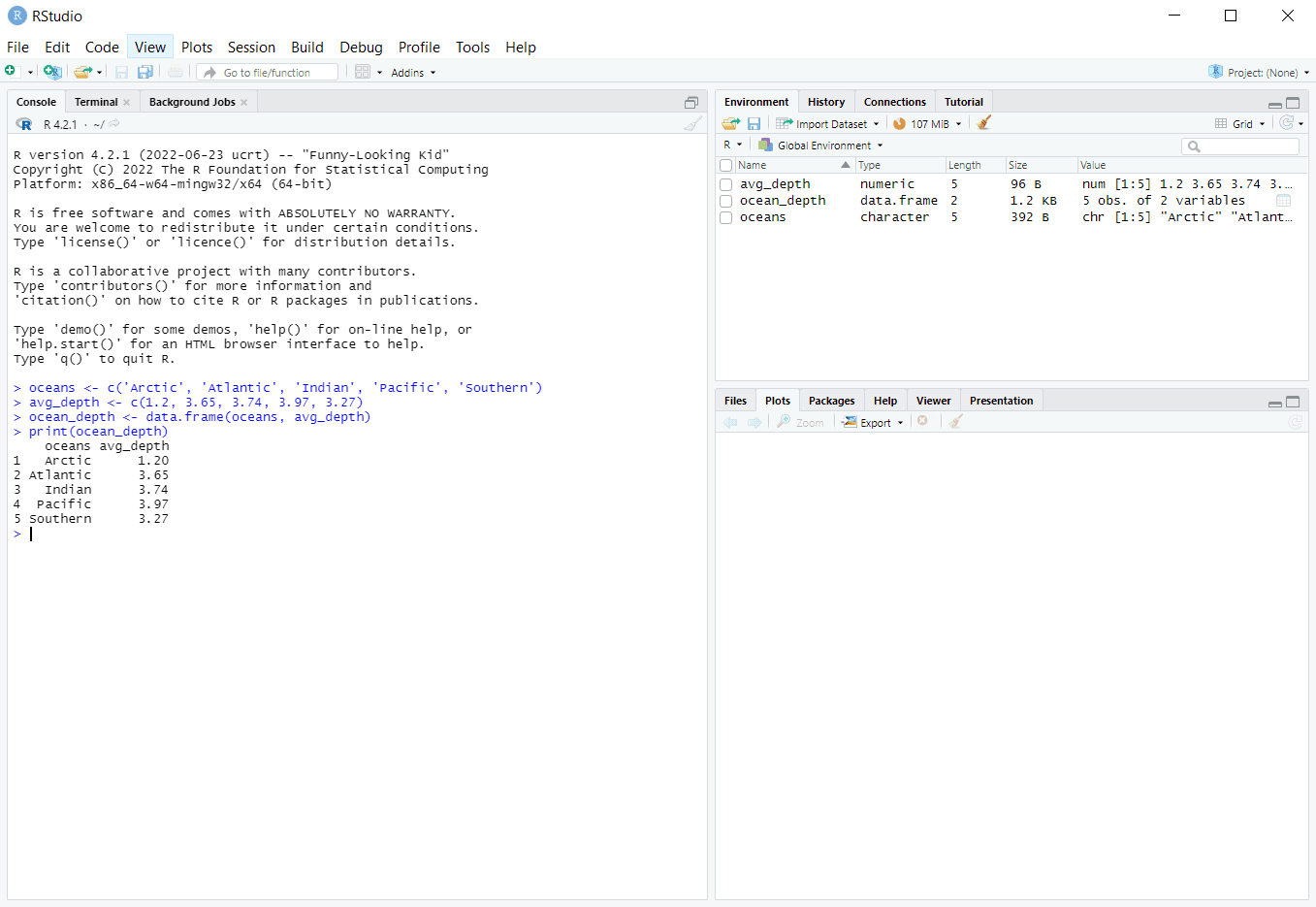1316x907 pixels.
Task: Click the Print document icon
Action: (x=175, y=72)
